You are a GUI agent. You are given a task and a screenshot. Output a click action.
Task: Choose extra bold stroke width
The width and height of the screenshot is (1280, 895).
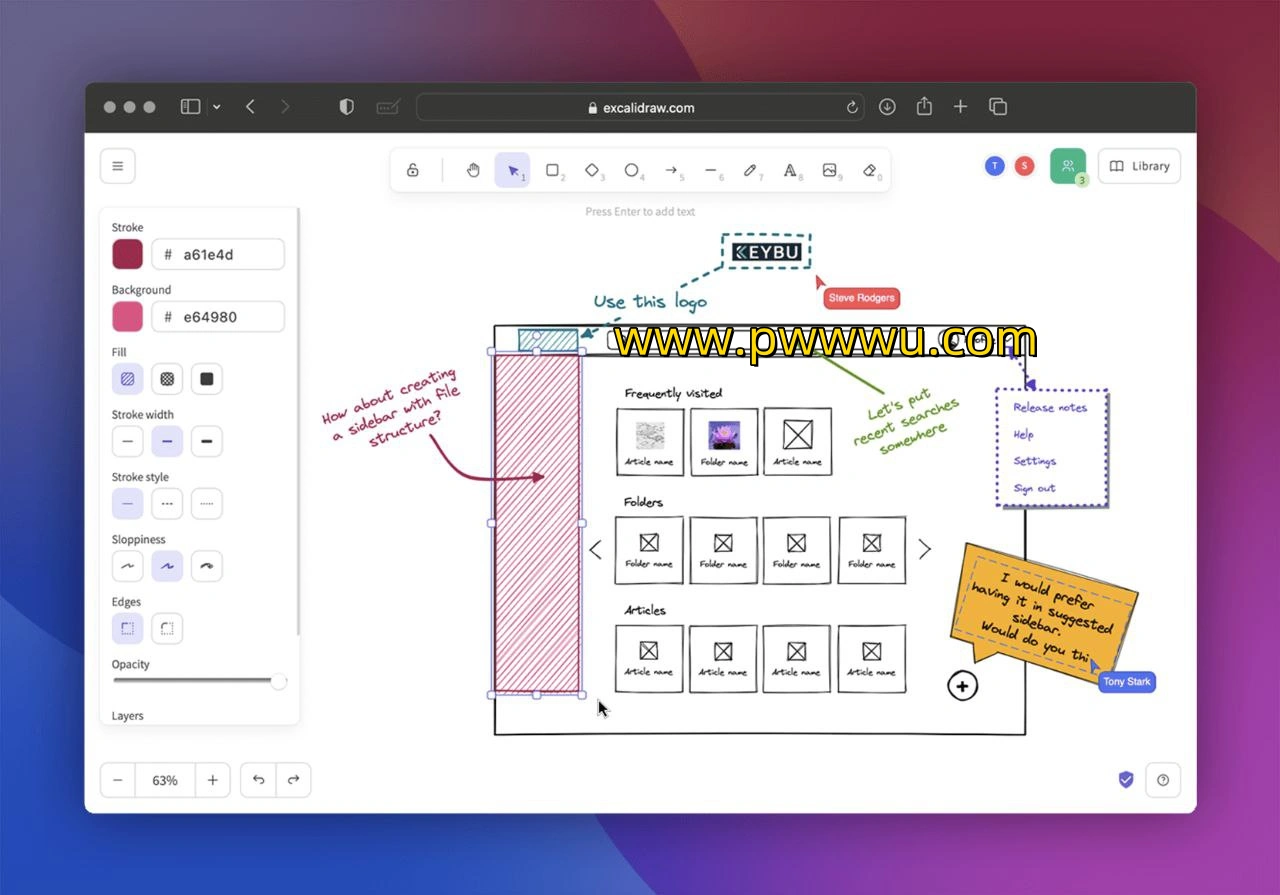point(206,442)
